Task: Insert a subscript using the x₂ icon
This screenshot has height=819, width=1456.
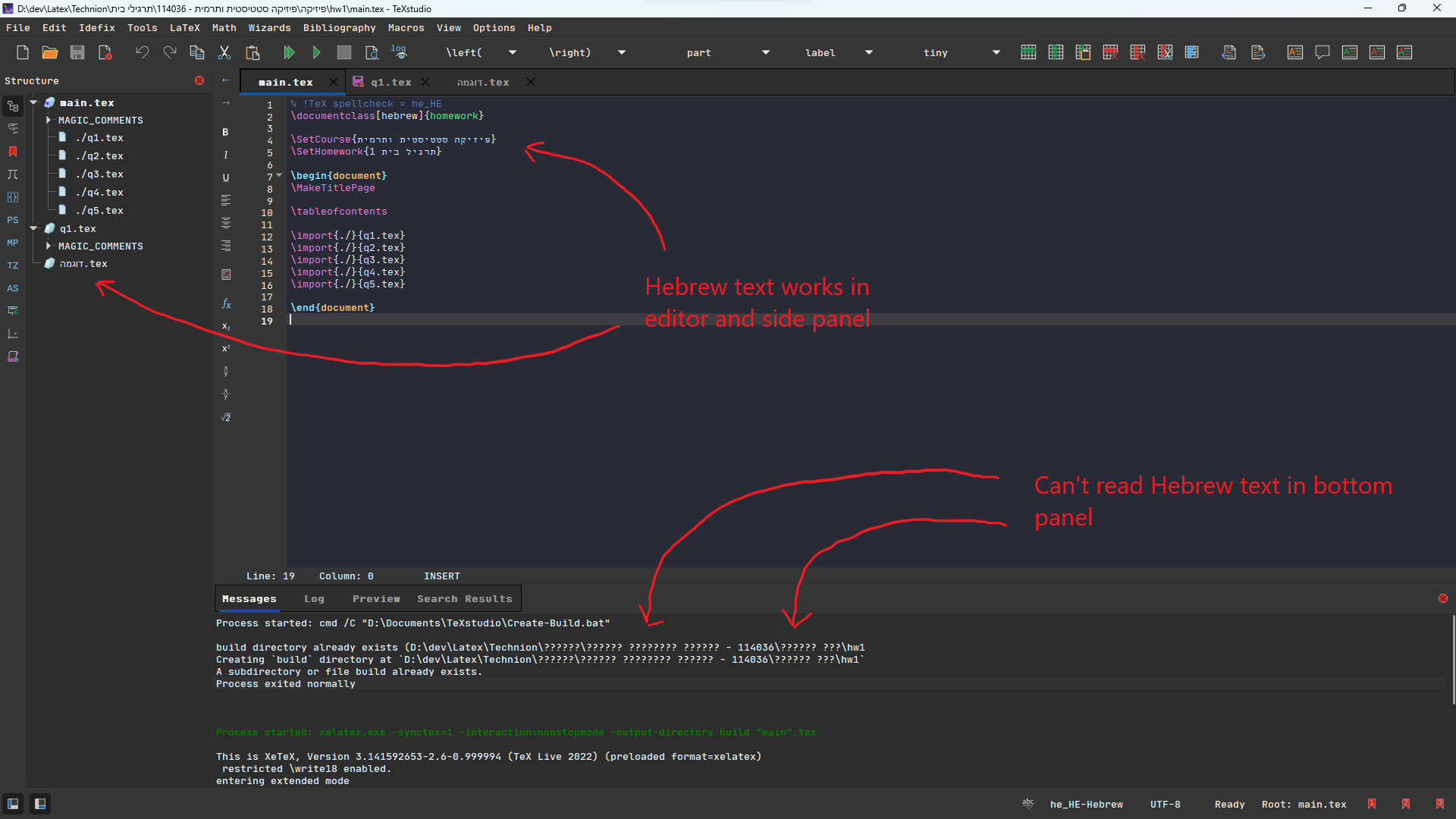Action: 225,326
